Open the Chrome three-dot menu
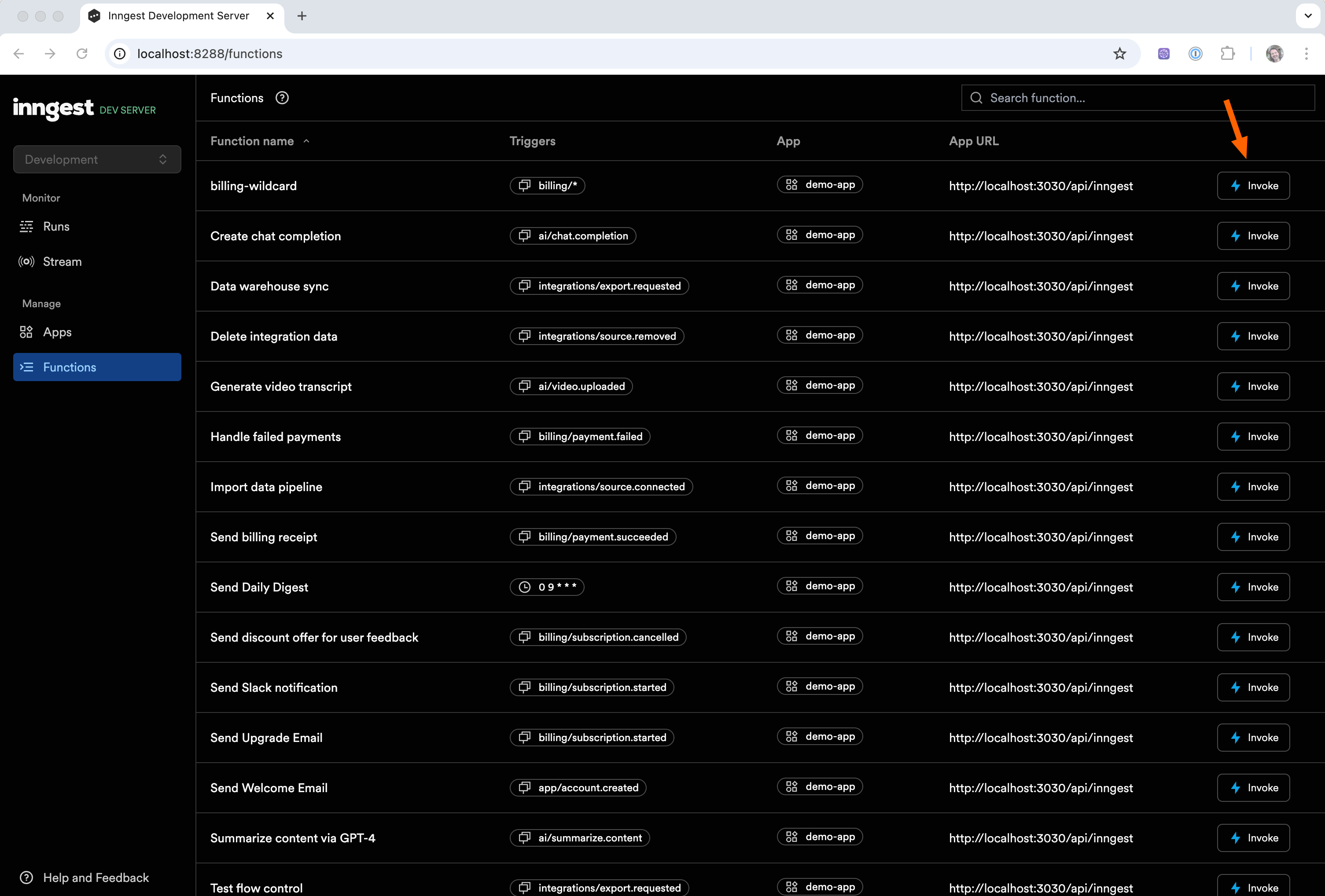Viewport: 1325px width, 896px height. pos(1306,54)
